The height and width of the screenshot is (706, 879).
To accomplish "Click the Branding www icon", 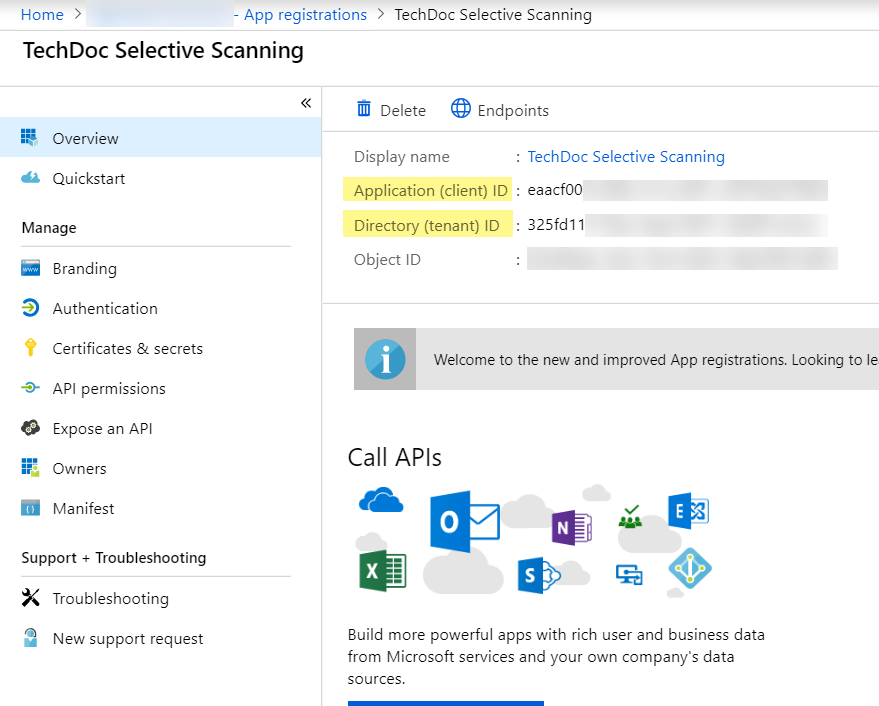I will pyautogui.click(x=30, y=268).
